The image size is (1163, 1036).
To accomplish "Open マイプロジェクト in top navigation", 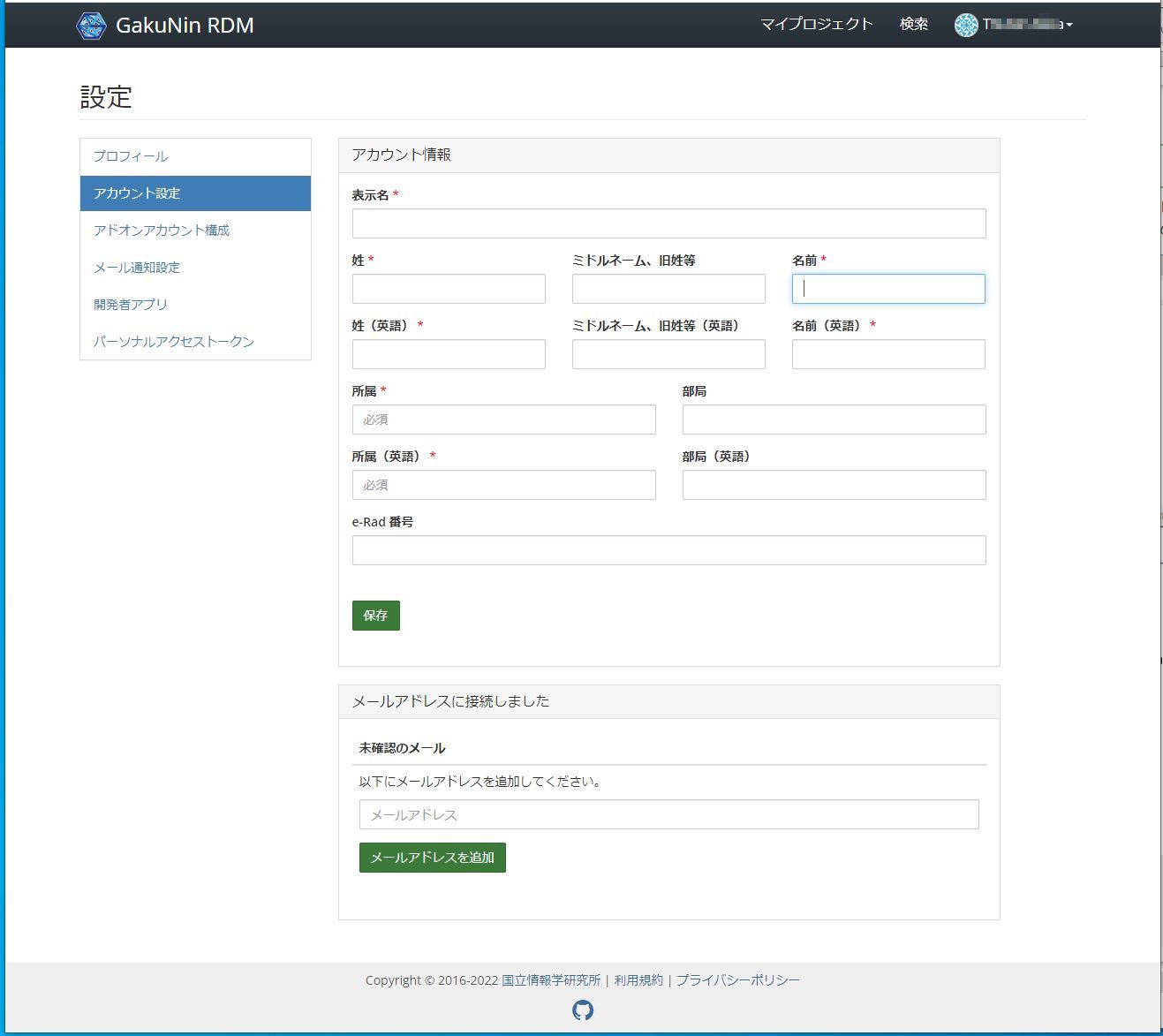I will tap(816, 25).
